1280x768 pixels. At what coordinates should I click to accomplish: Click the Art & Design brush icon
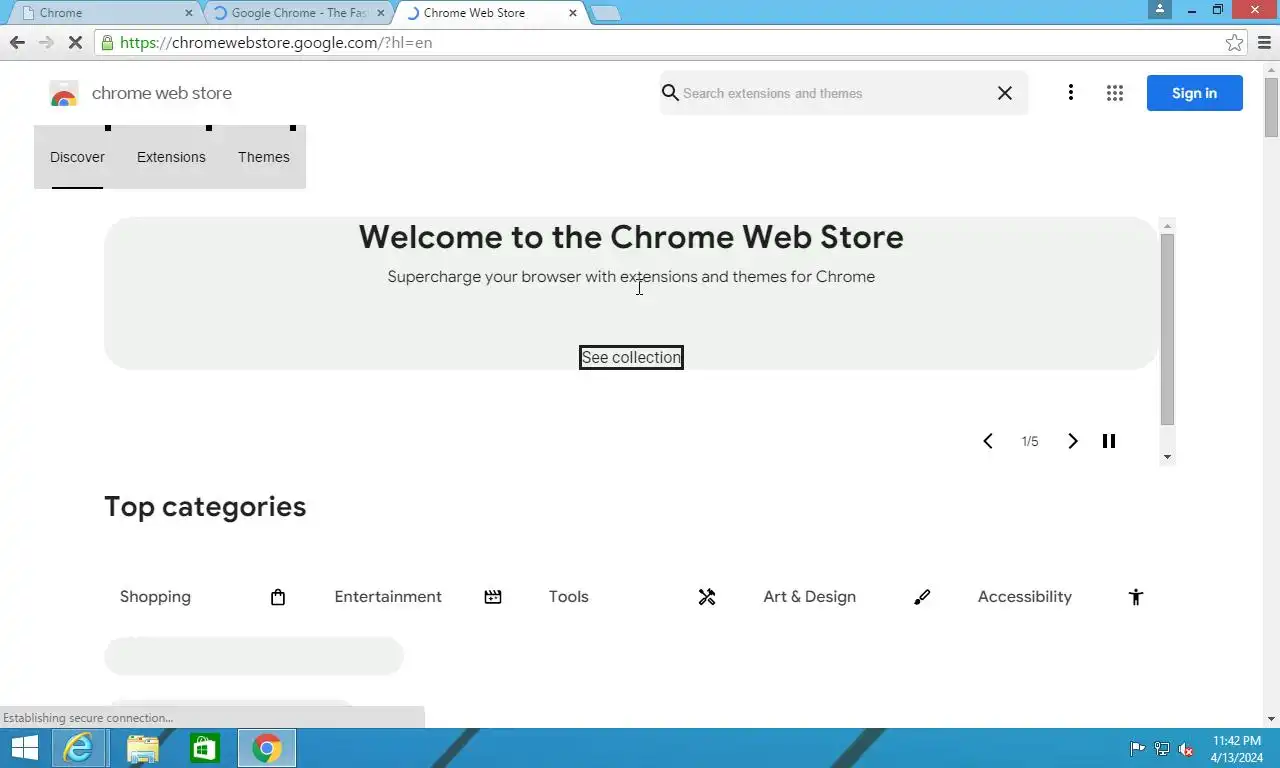922,597
